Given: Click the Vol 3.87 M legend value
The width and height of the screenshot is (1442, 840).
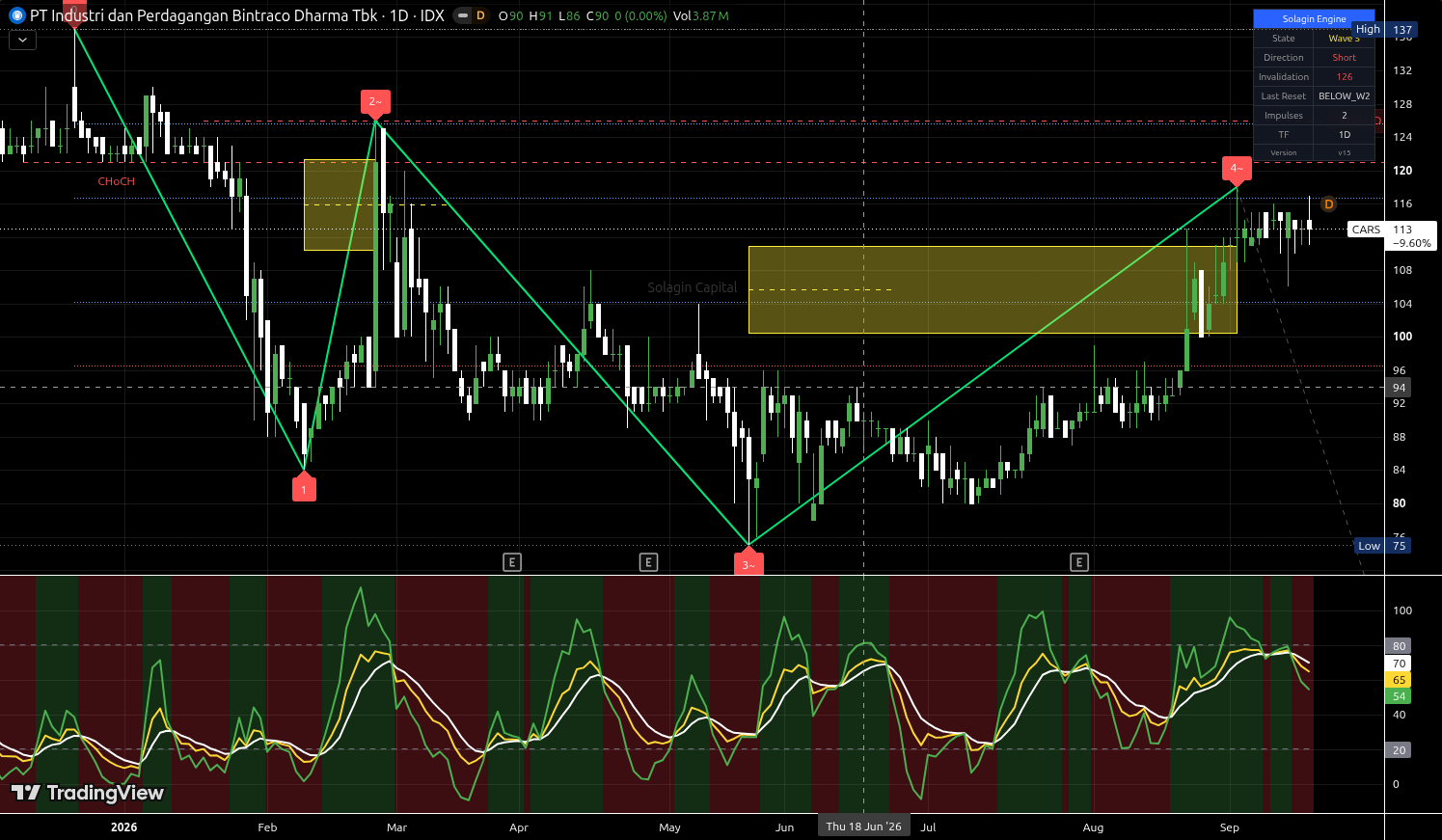Looking at the screenshot, I should pyautogui.click(x=701, y=15).
